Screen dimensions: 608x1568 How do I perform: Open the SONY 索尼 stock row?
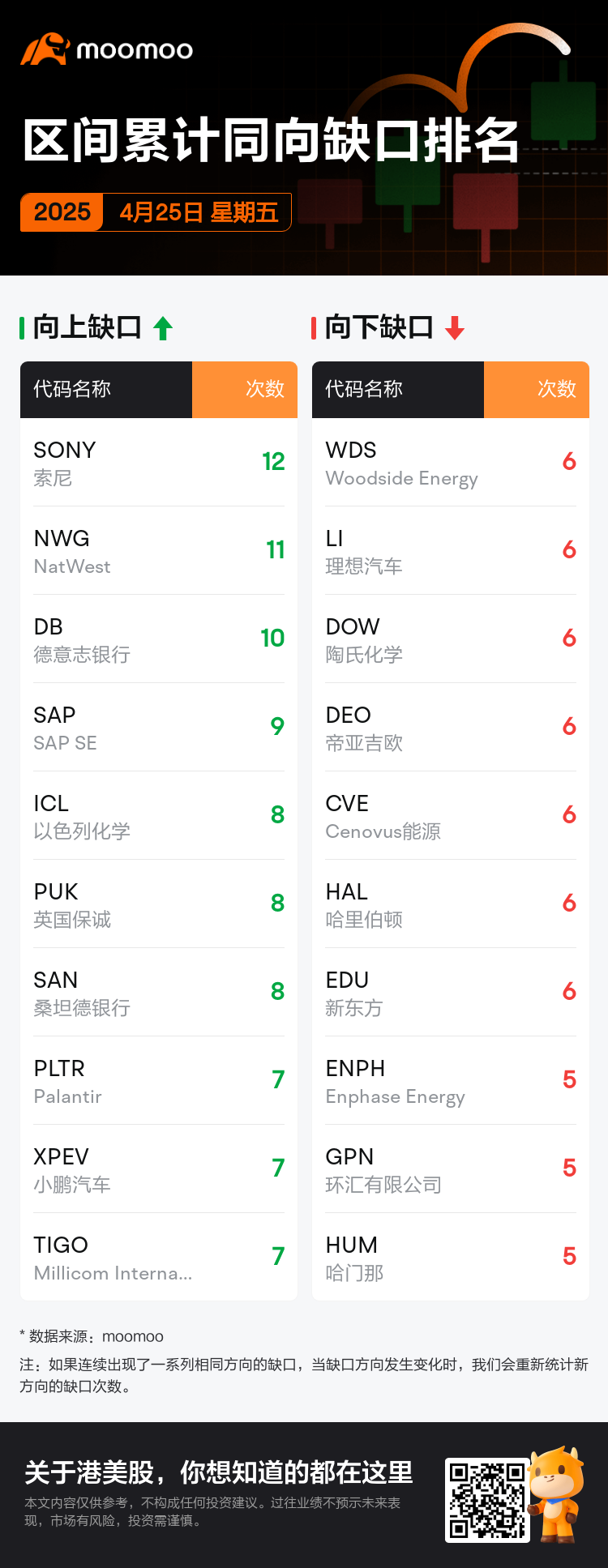click(x=159, y=463)
